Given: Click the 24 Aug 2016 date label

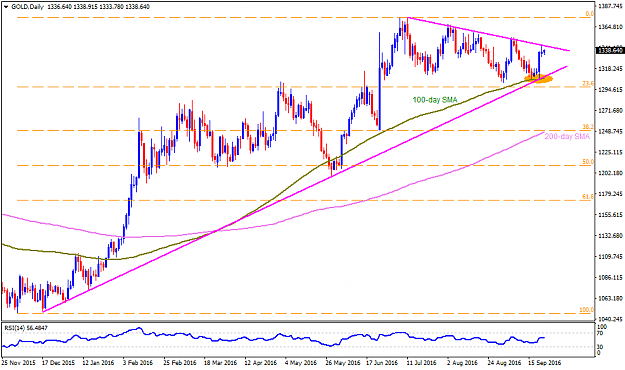Looking at the screenshot, I should pyautogui.click(x=505, y=363).
